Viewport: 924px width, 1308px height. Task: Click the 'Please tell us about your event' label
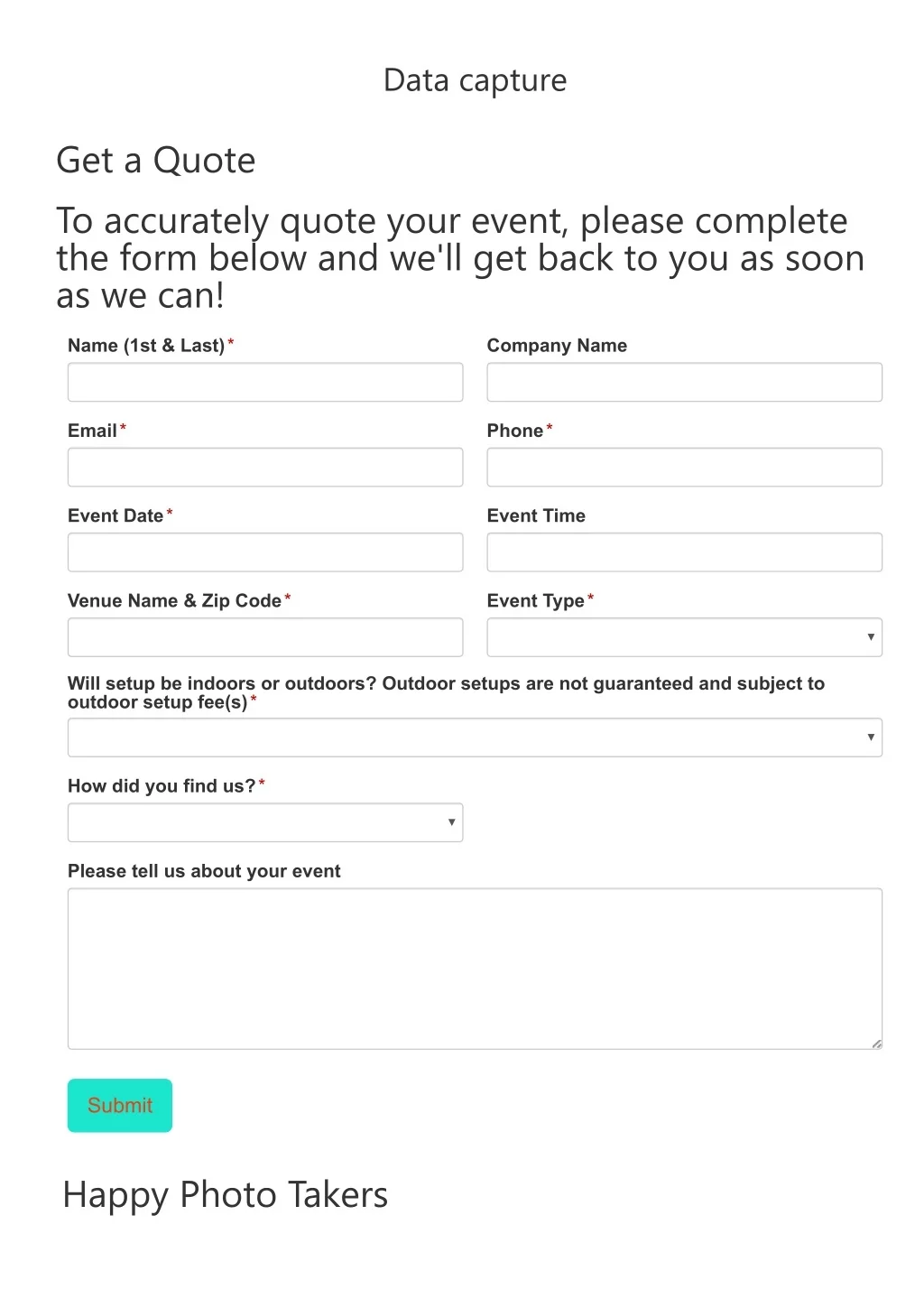pyautogui.click(x=204, y=871)
